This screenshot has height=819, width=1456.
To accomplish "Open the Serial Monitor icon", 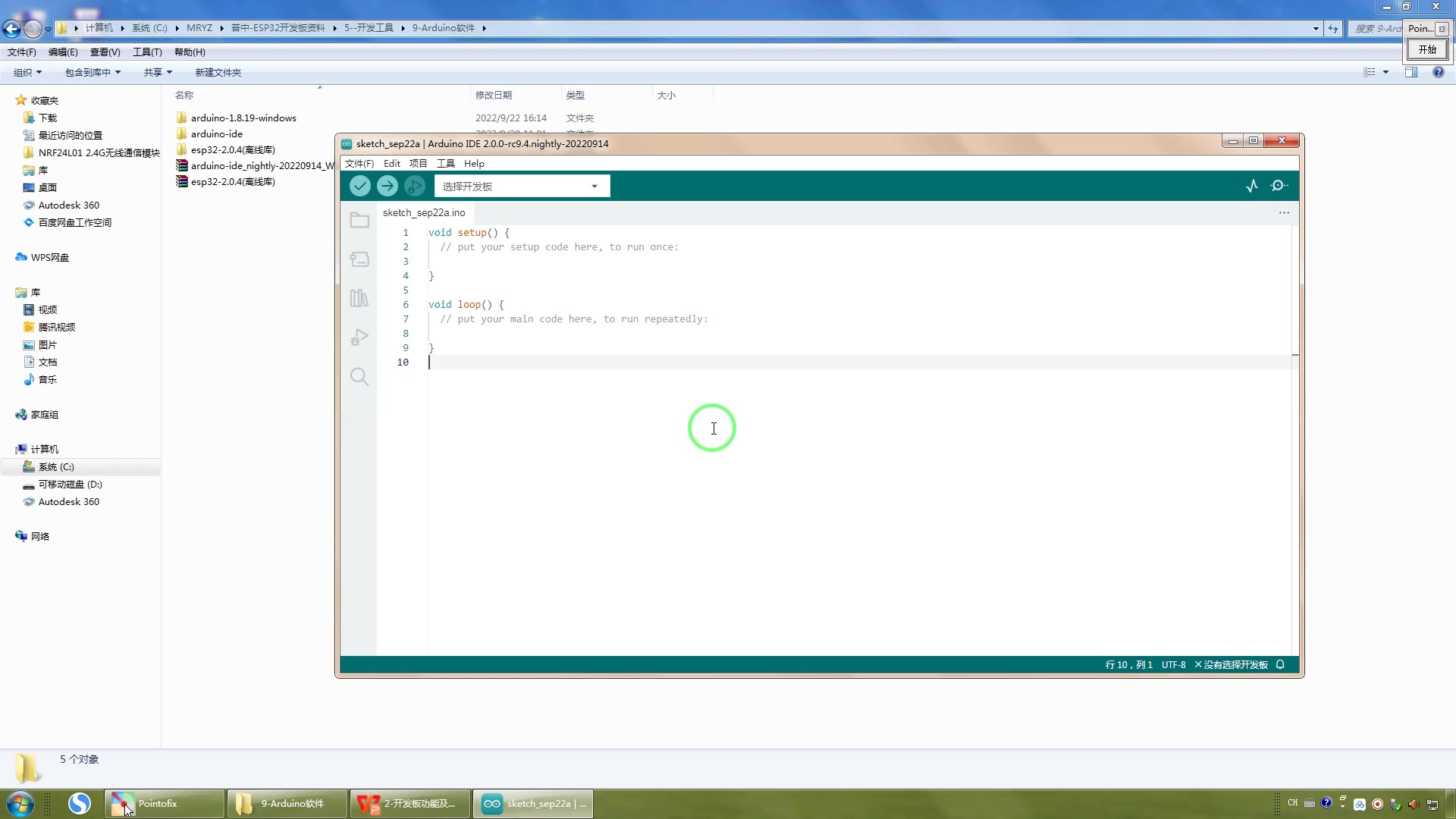I will point(1279,186).
